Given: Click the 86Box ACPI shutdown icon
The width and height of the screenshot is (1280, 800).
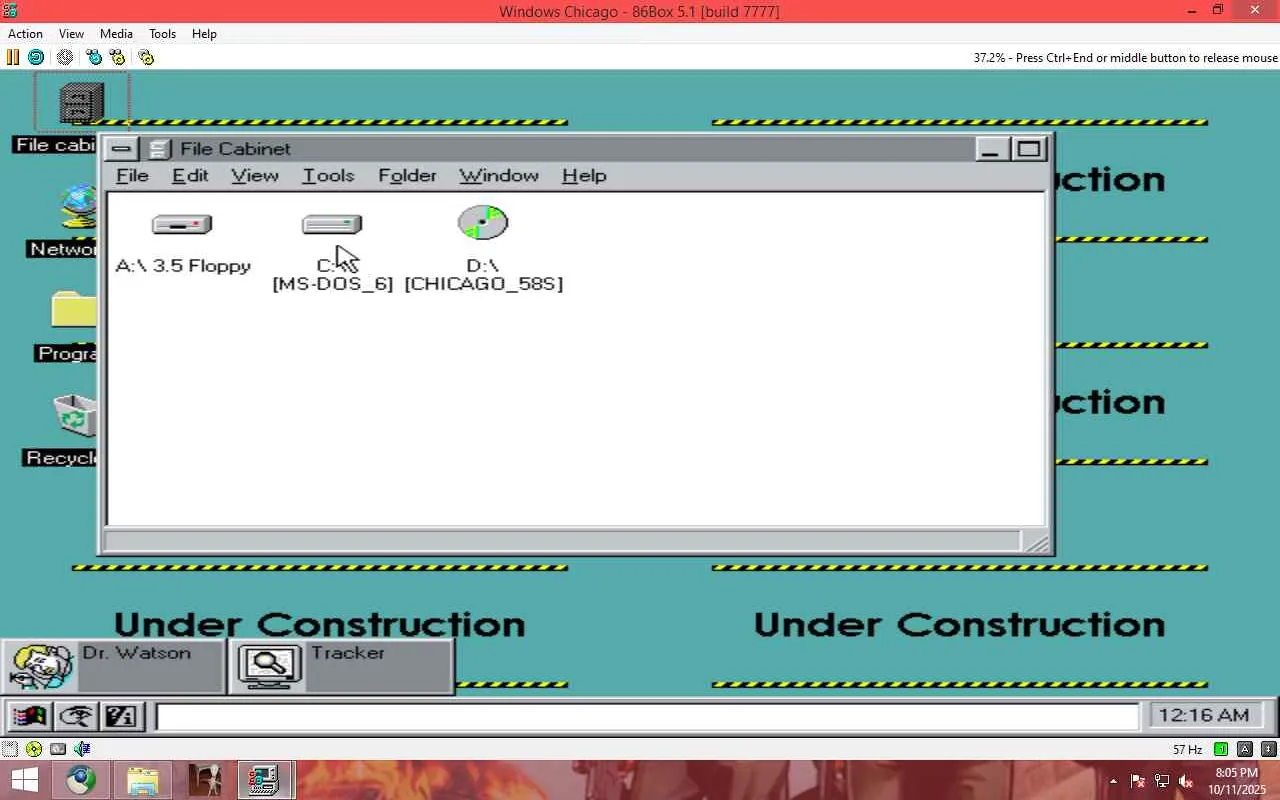Looking at the screenshot, I should (65, 57).
